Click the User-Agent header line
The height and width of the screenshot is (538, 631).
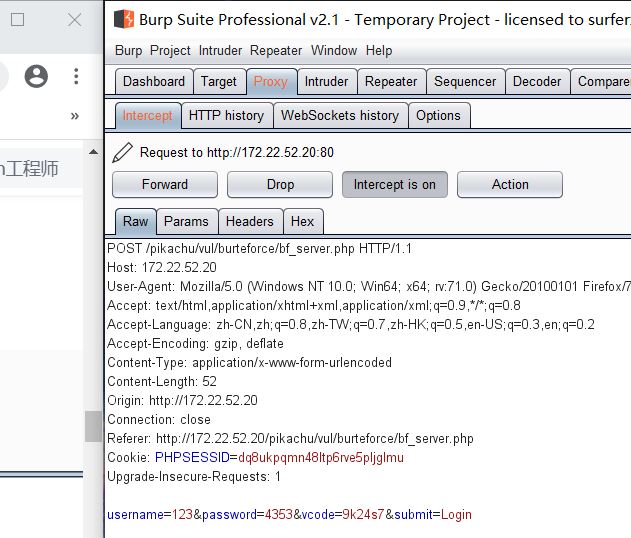[x=368, y=287]
